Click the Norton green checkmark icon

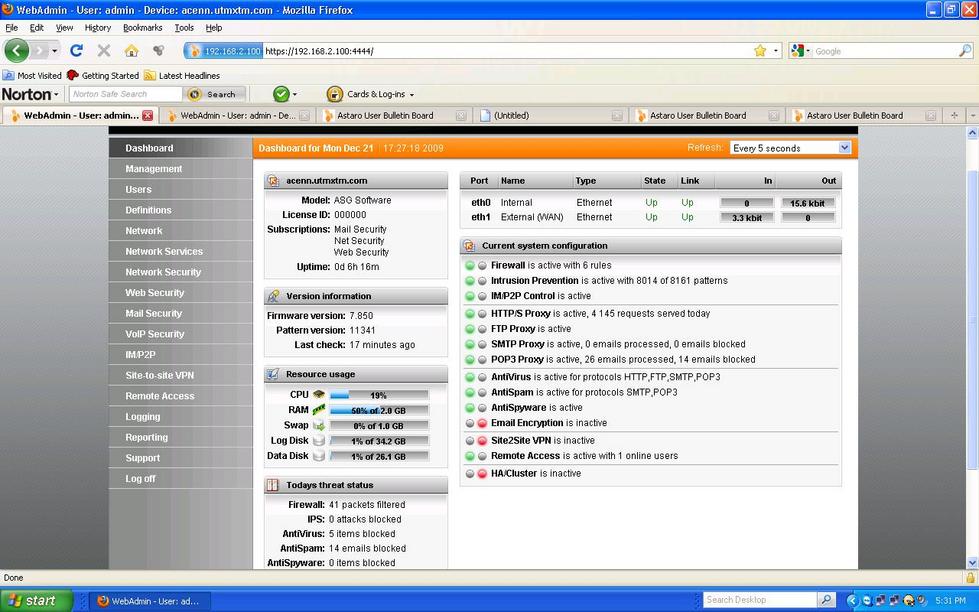tap(281, 94)
